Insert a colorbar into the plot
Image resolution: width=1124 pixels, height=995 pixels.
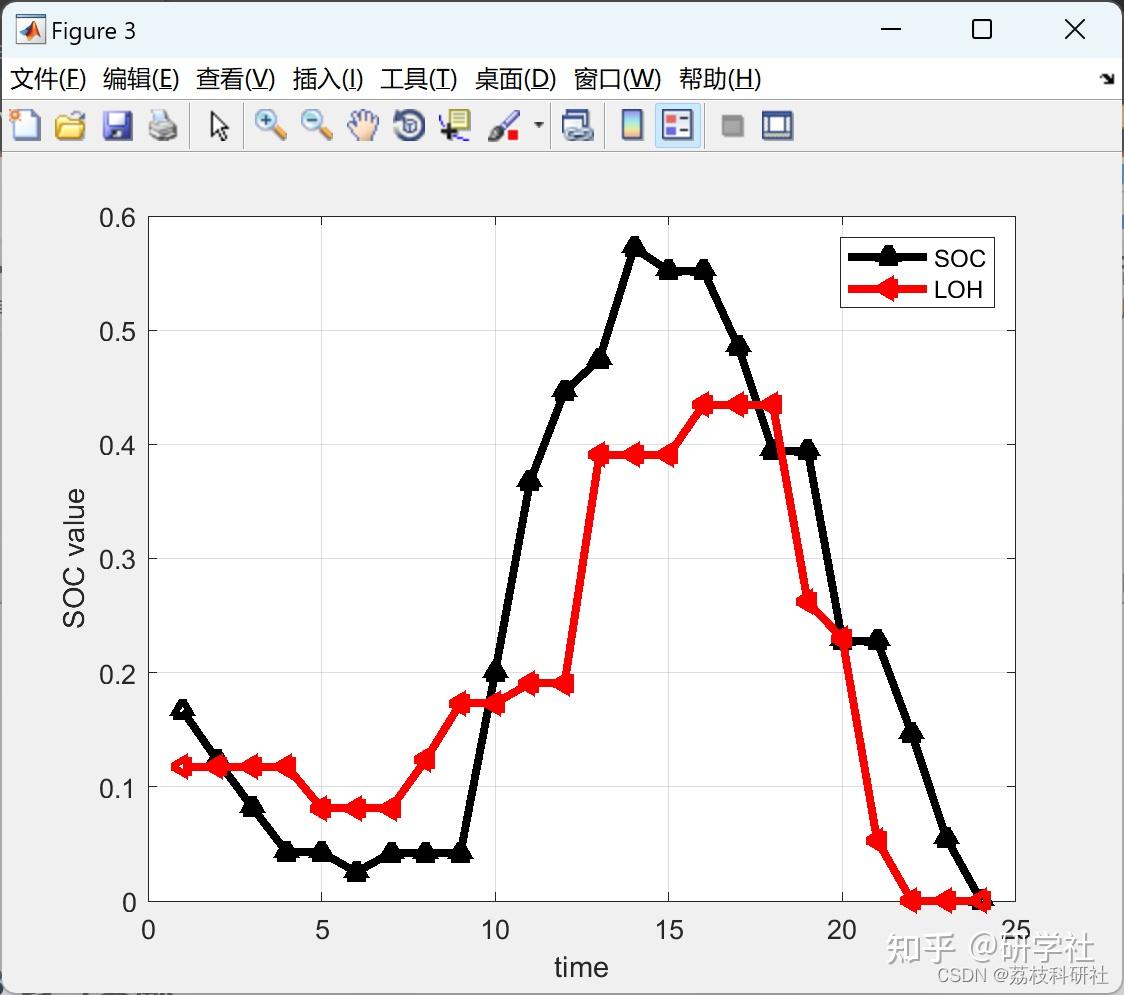click(x=632, y=125)
